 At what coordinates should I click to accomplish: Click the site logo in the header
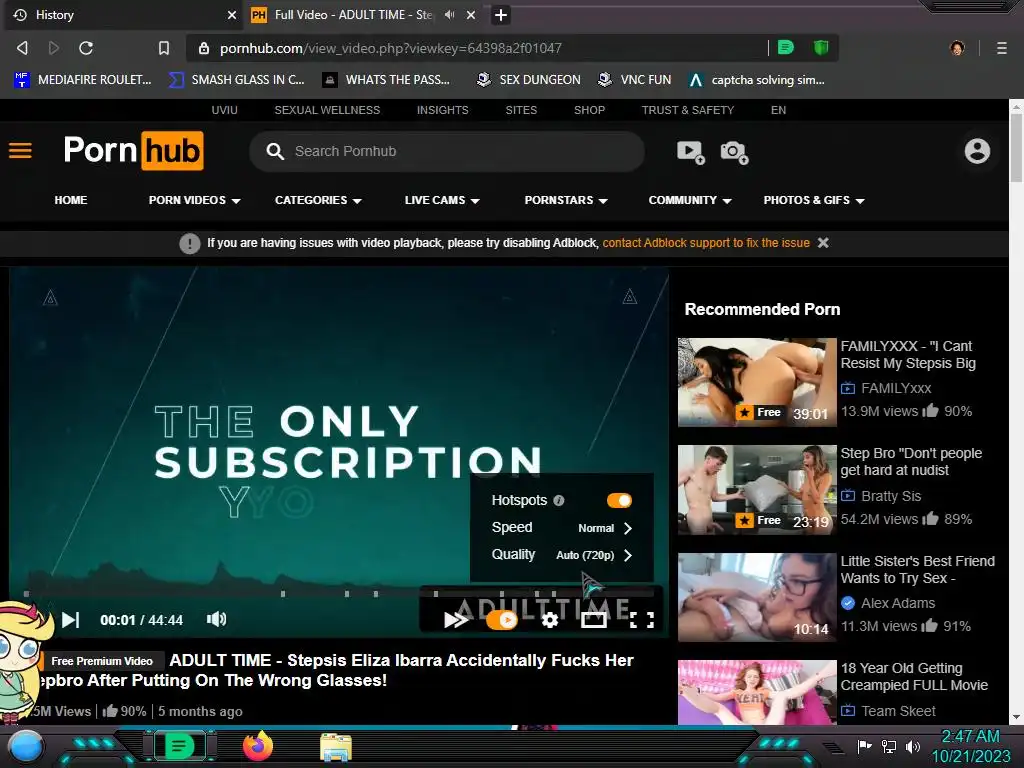[x=134, y=151]
